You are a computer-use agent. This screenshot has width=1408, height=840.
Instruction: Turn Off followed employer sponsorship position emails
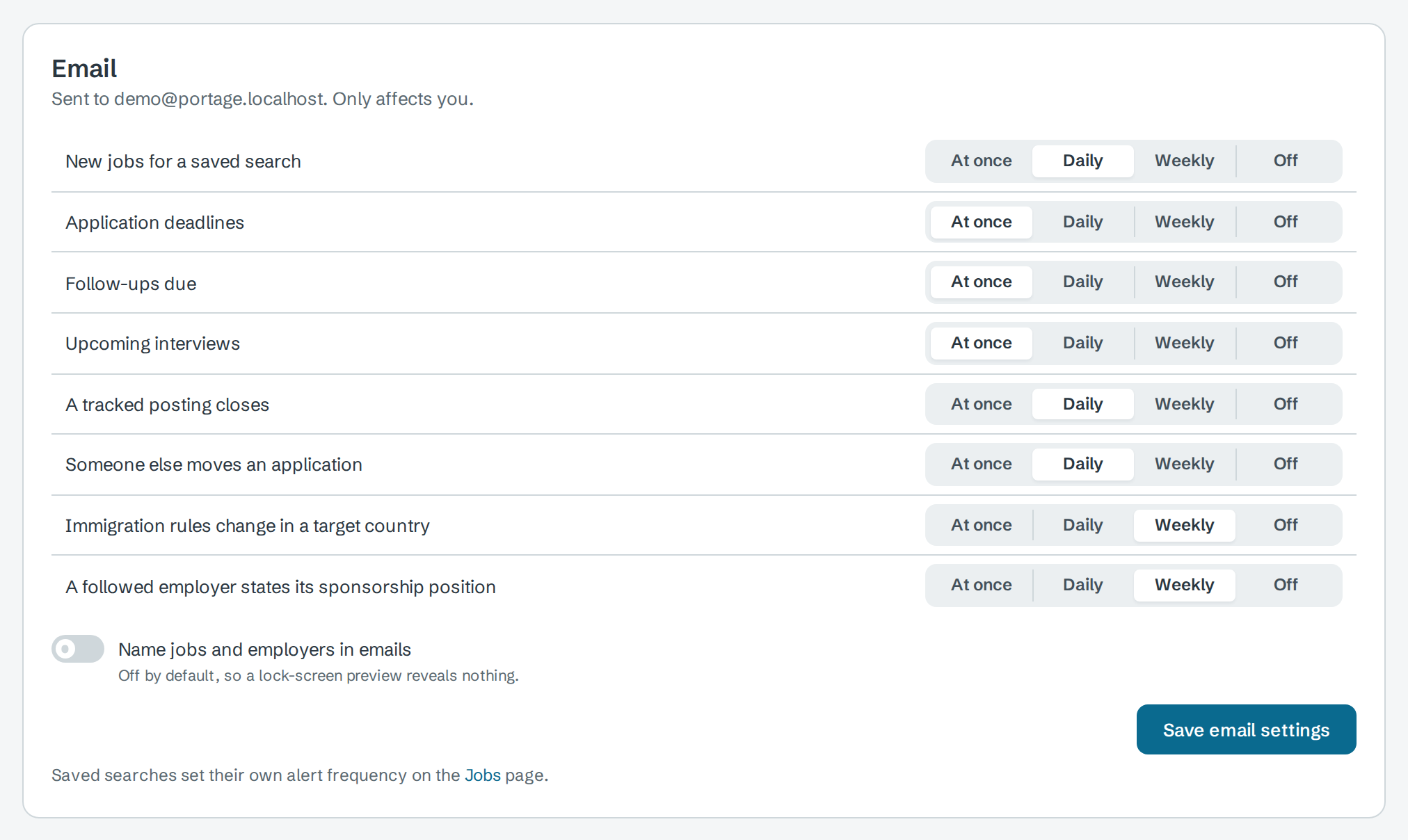pyautogui.click(x=1286, y=585)
